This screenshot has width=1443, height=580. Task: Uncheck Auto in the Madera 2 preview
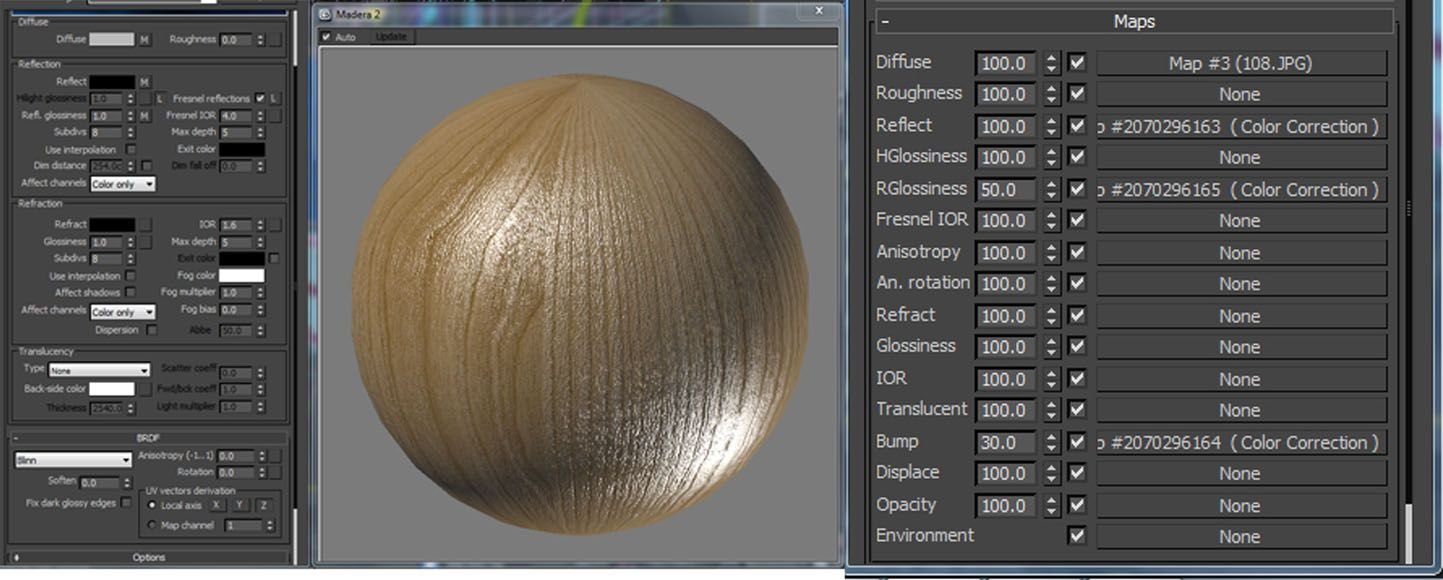tap(326, 37)
